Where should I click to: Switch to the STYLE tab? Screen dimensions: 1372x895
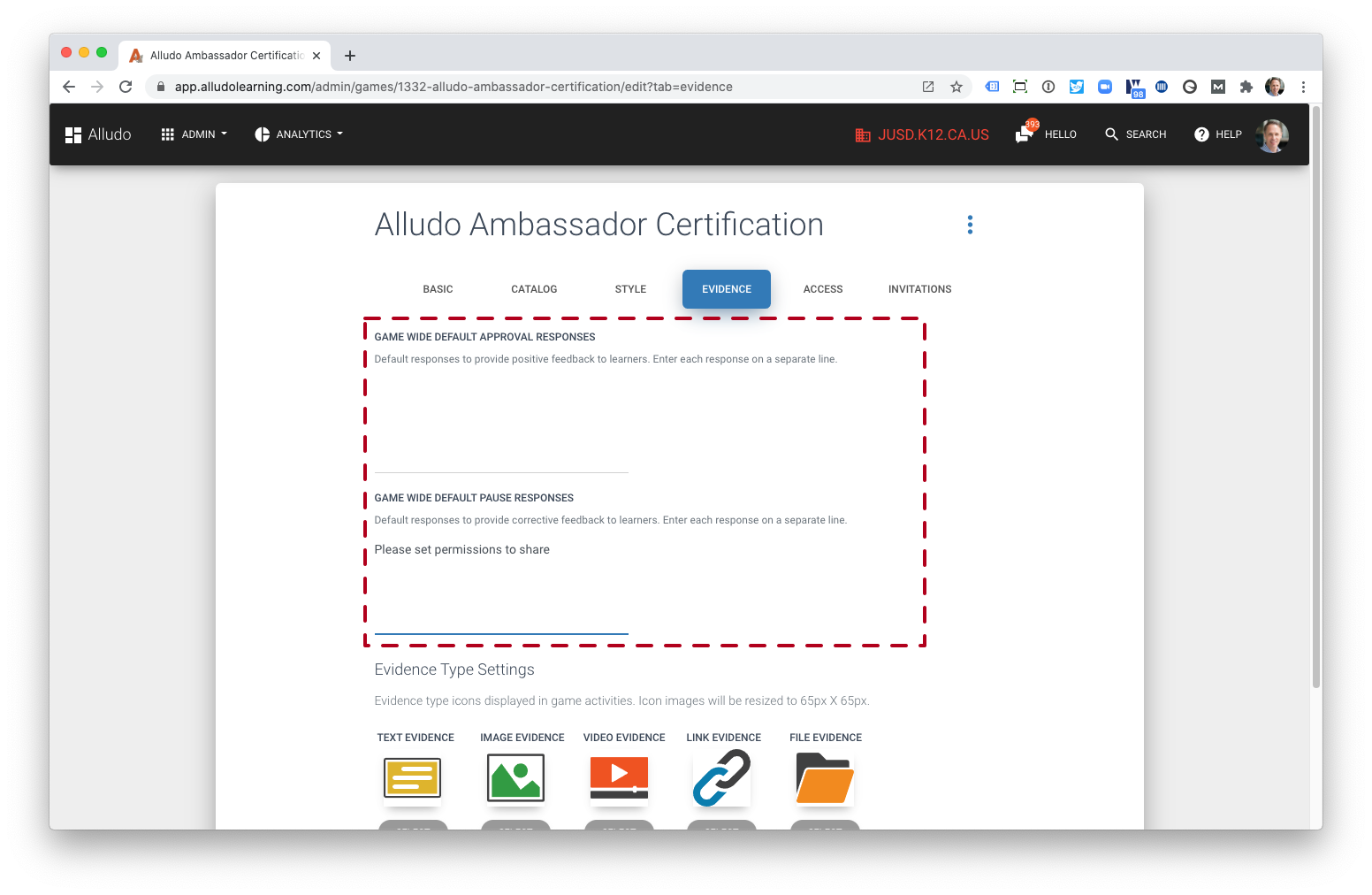630,289
